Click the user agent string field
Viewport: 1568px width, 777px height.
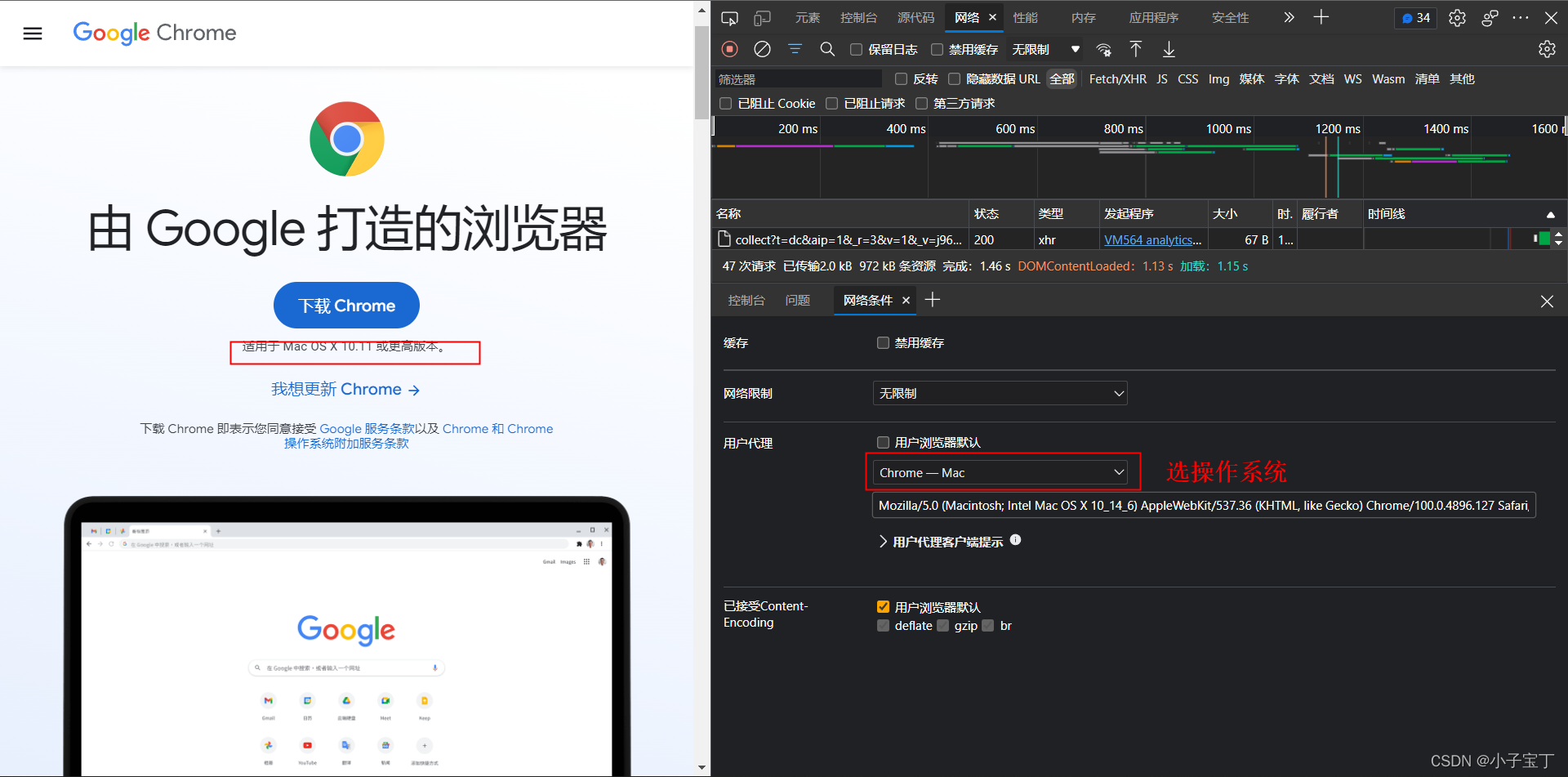pyautogui.click(x=1204, y=506)
